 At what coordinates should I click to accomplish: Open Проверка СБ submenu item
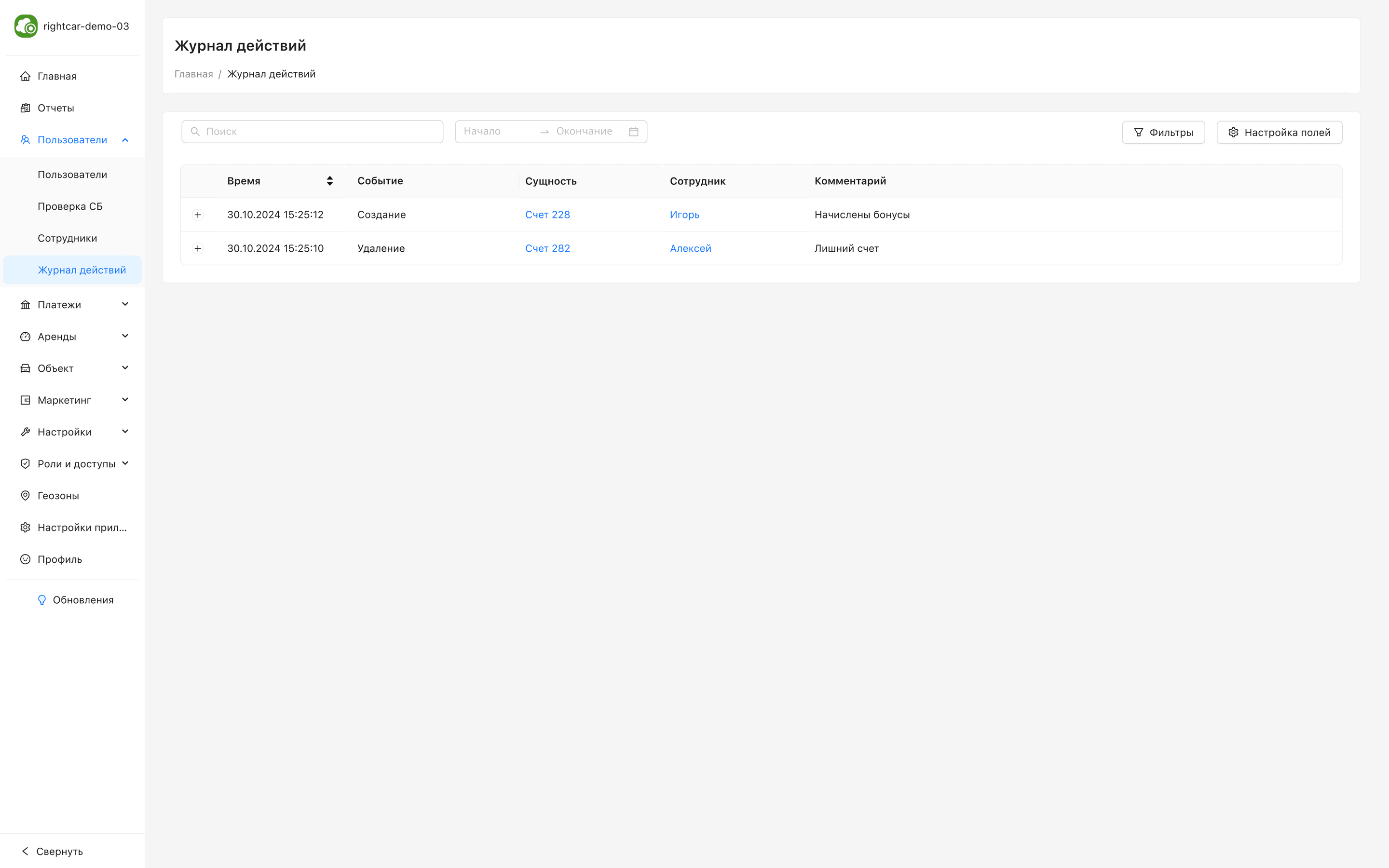(x=70, y=206)
